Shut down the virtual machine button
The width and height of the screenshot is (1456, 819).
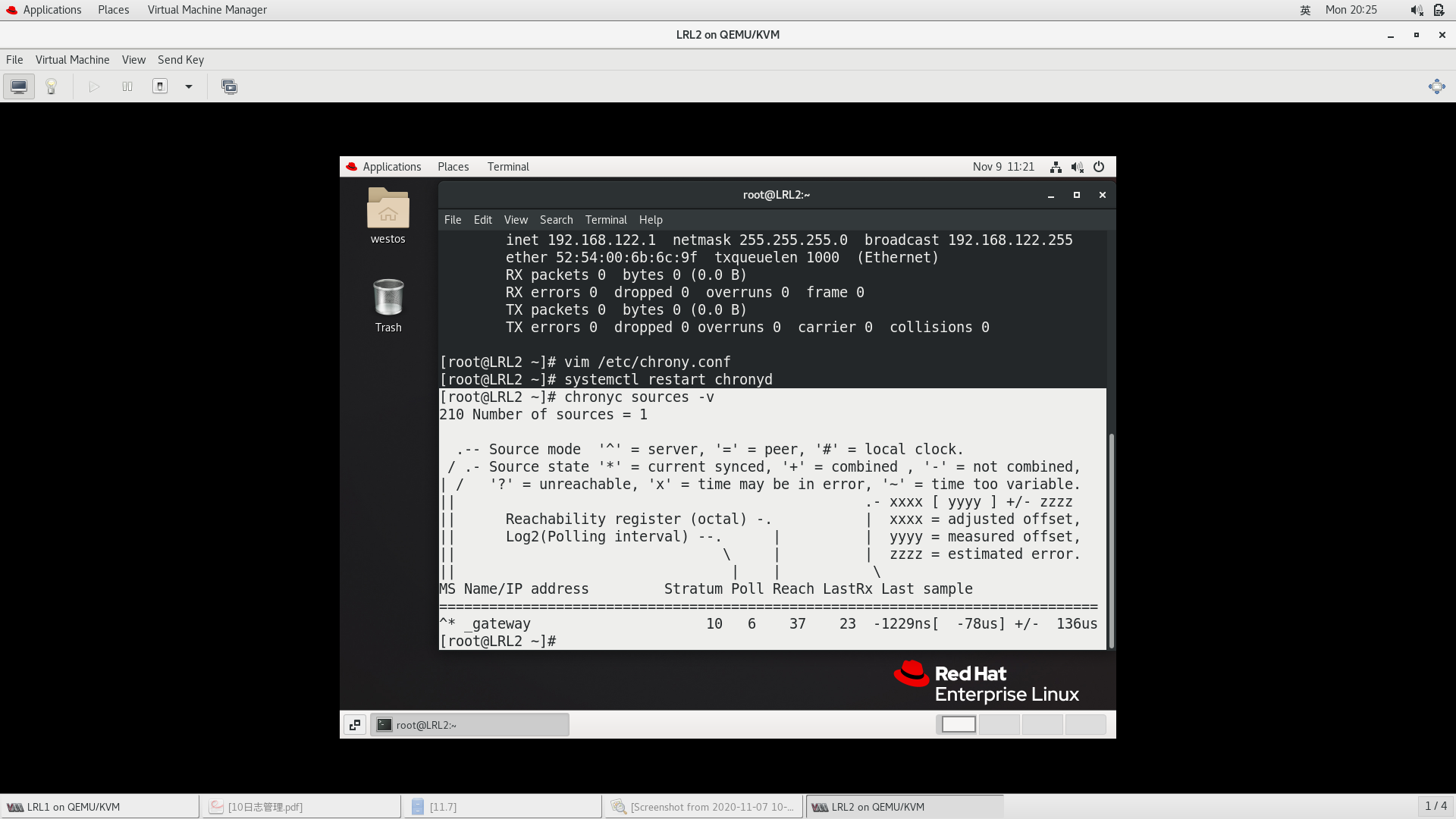coord(160,86)
